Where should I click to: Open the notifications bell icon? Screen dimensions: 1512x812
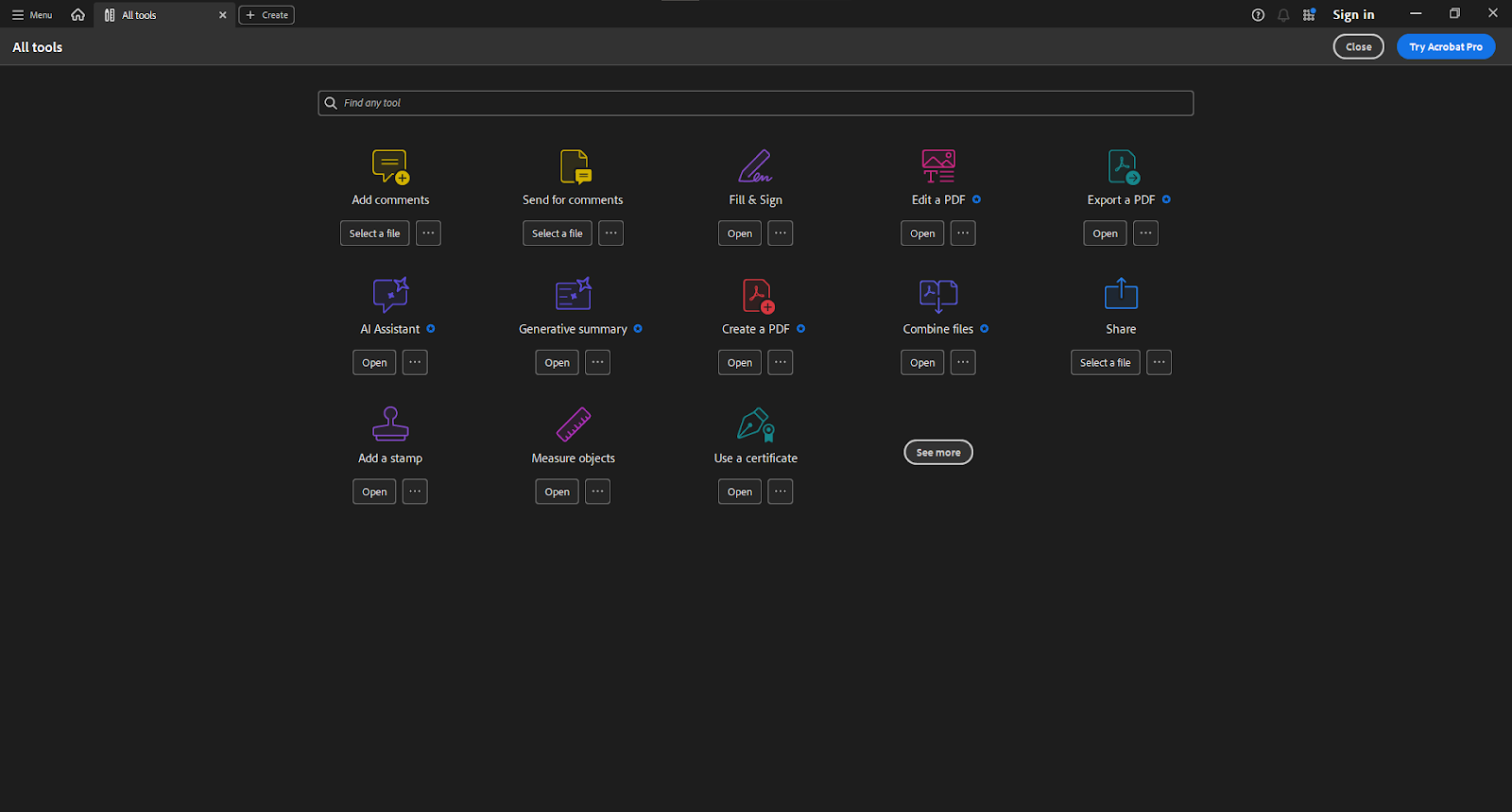tap(1283, 15)
